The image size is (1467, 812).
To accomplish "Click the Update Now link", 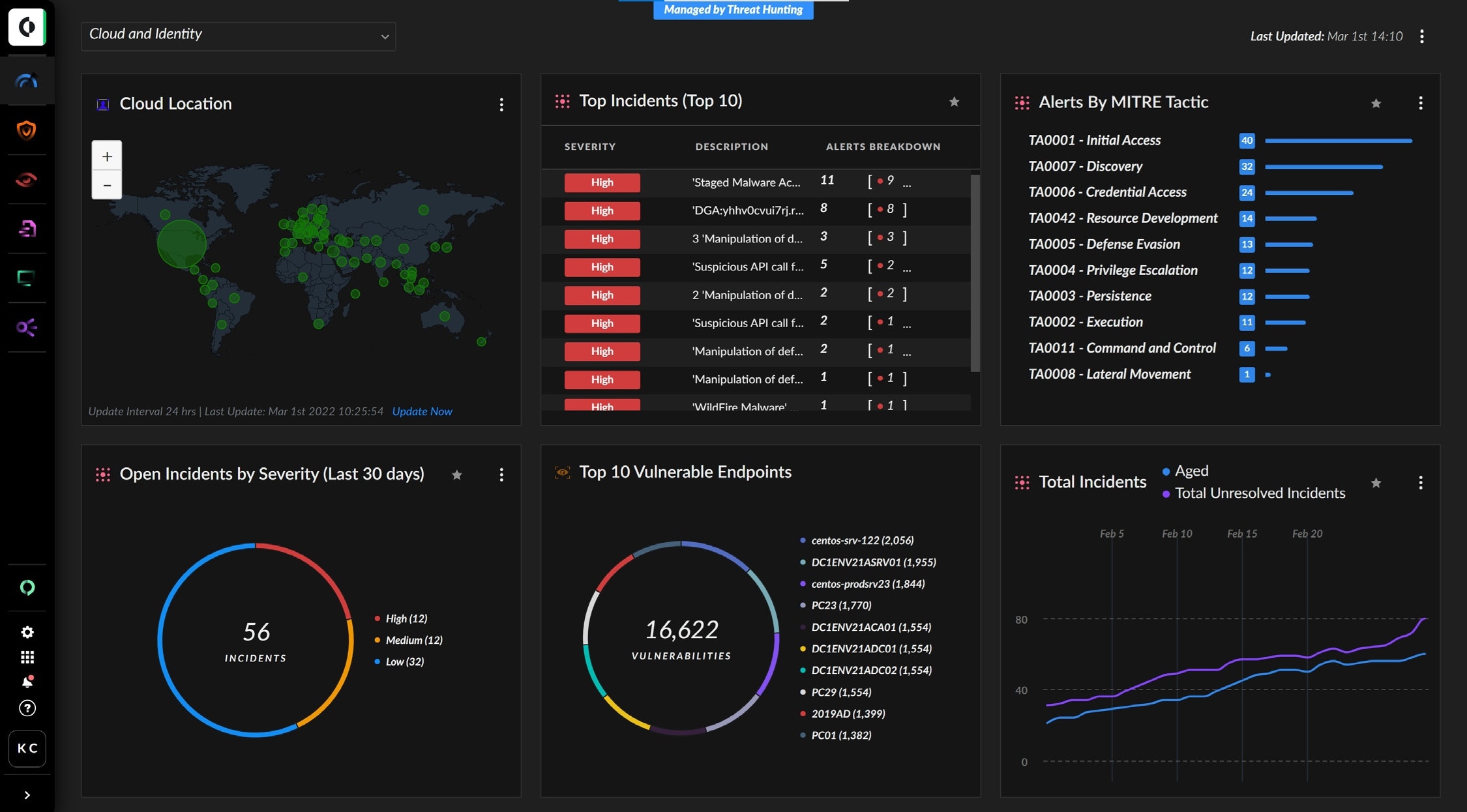I will pos(422,411).
